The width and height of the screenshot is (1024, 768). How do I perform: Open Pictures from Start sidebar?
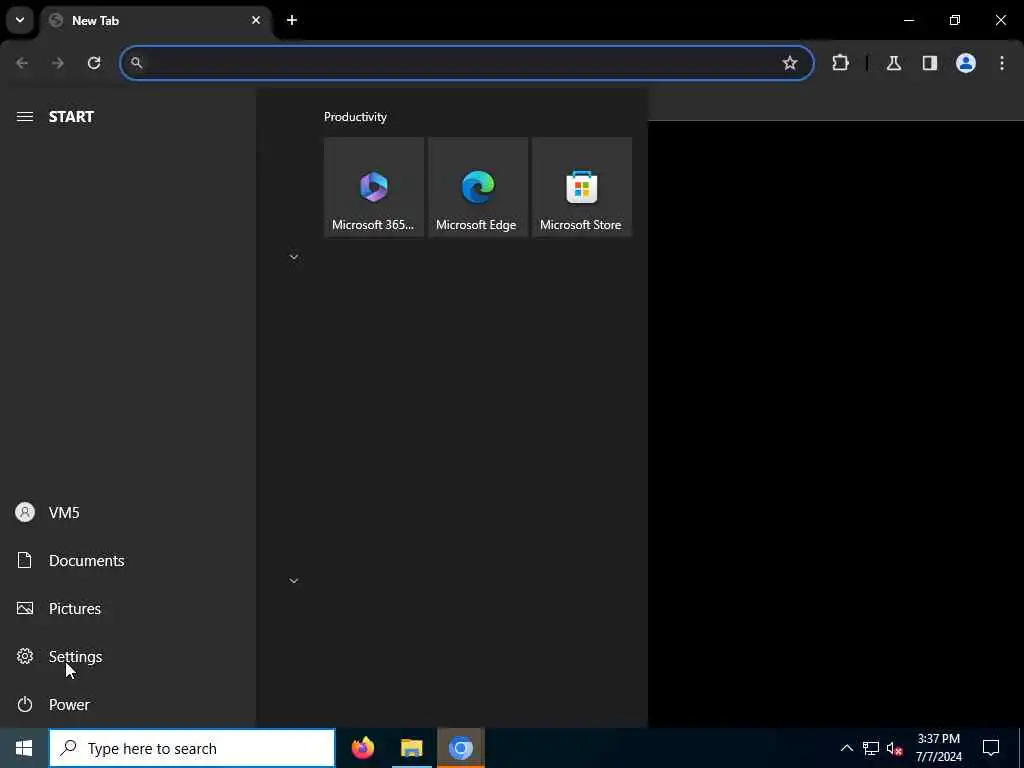click(x=127, y=609)
